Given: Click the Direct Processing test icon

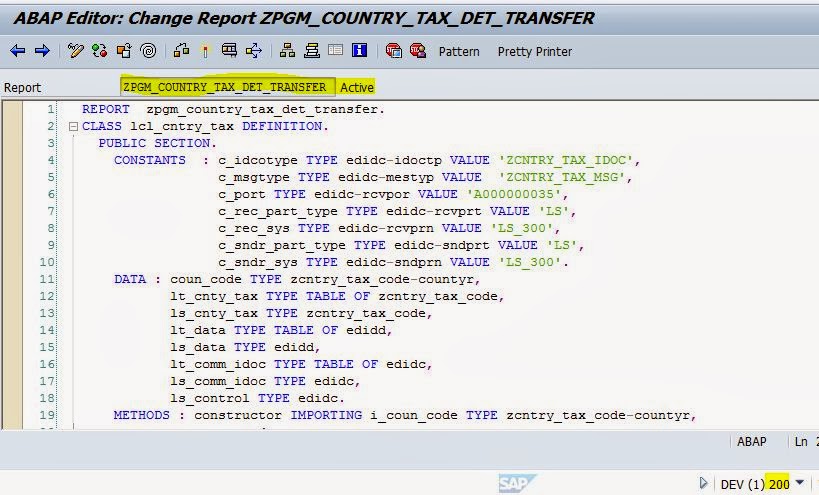Looking at the screenshot, I should click(x=229, y=51).
